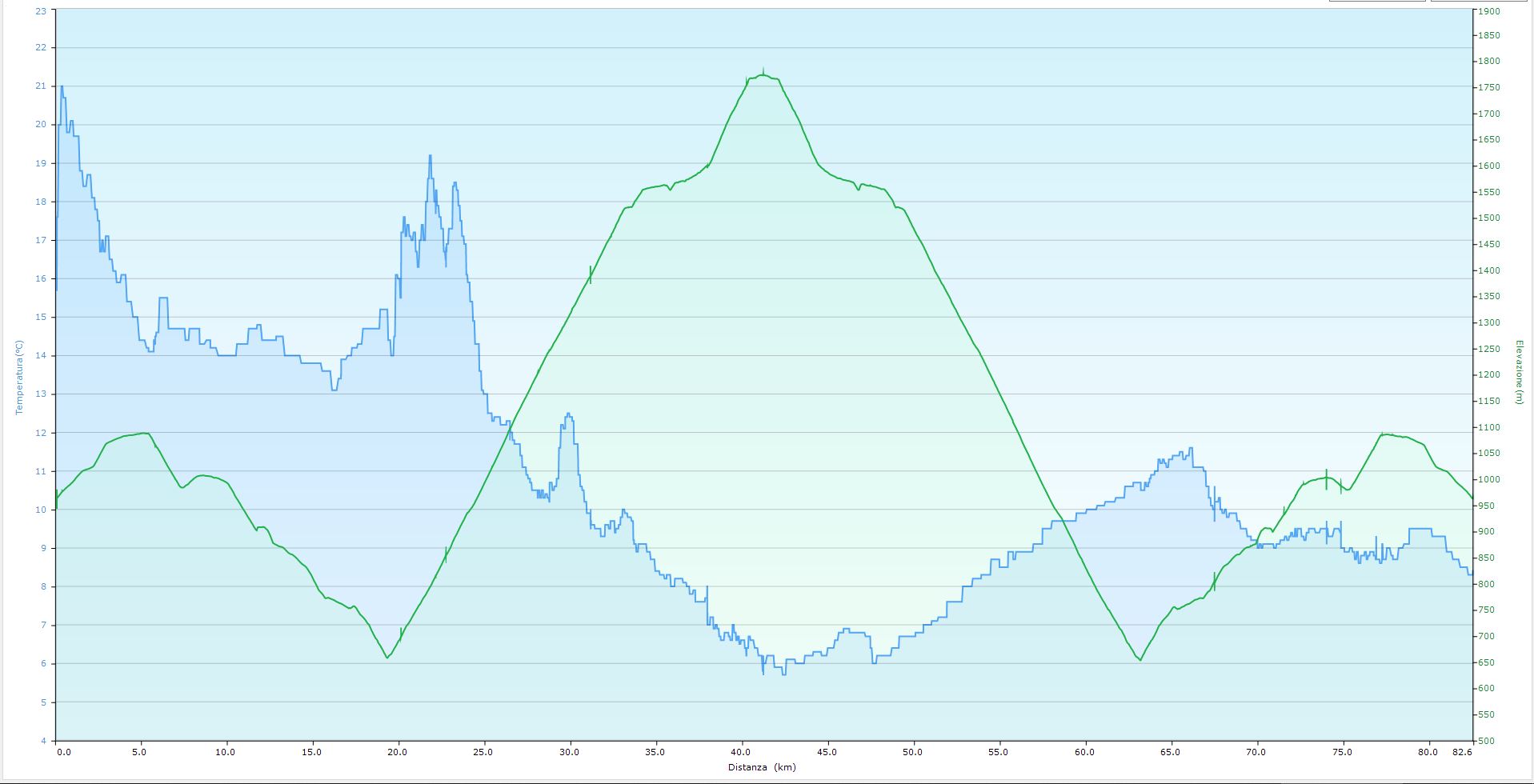The image size is (1534, 784).
Task: Click the 82.6 distance axis label
Action: pos(1462,752)
